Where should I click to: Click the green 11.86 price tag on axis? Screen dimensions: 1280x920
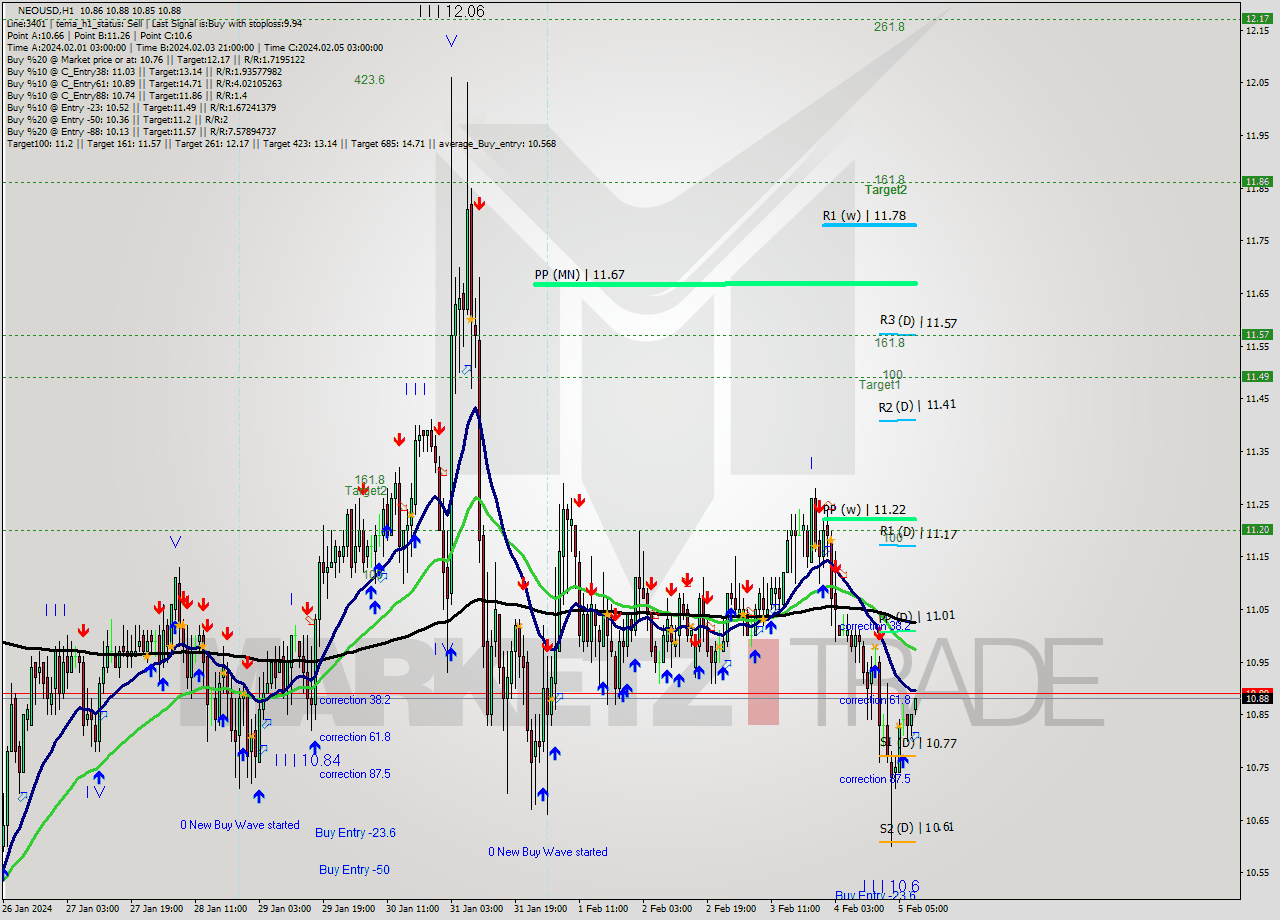click(1256, 182)
